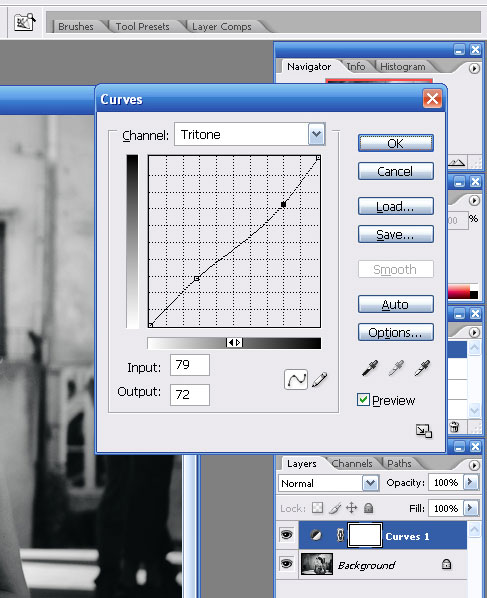This screenshot has height=598, width=487.
Task: Click the Load... button
Action: coord(395,206)
